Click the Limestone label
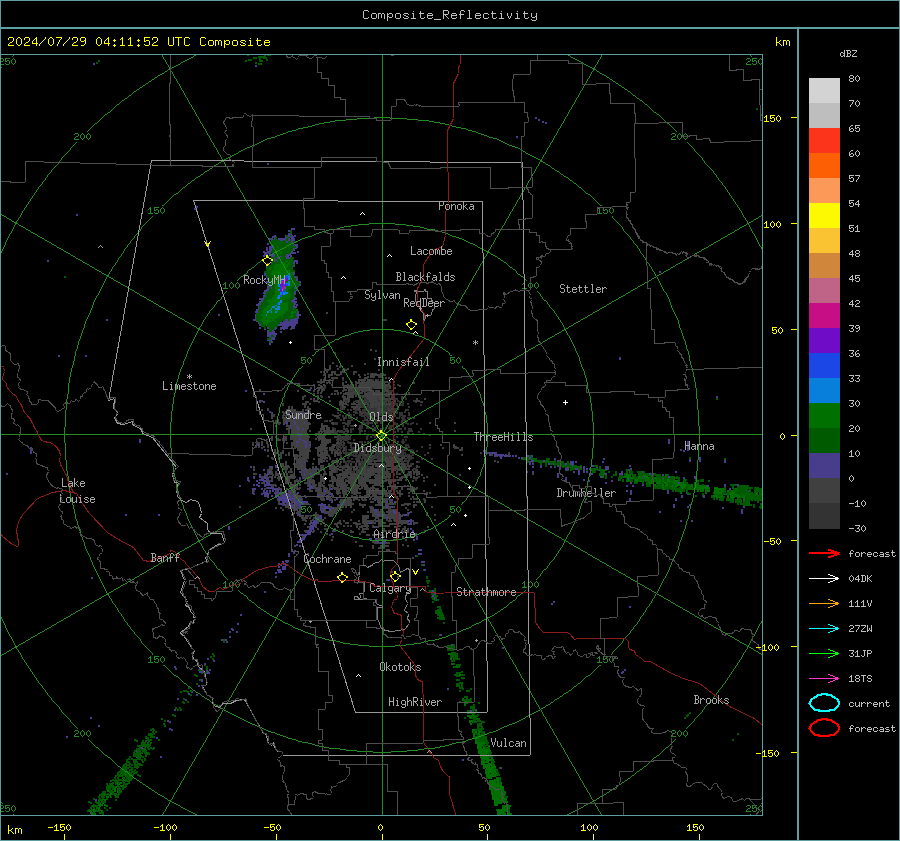Image resolution: width=900 pixels, height=841 pixels. tap(189, 386)
